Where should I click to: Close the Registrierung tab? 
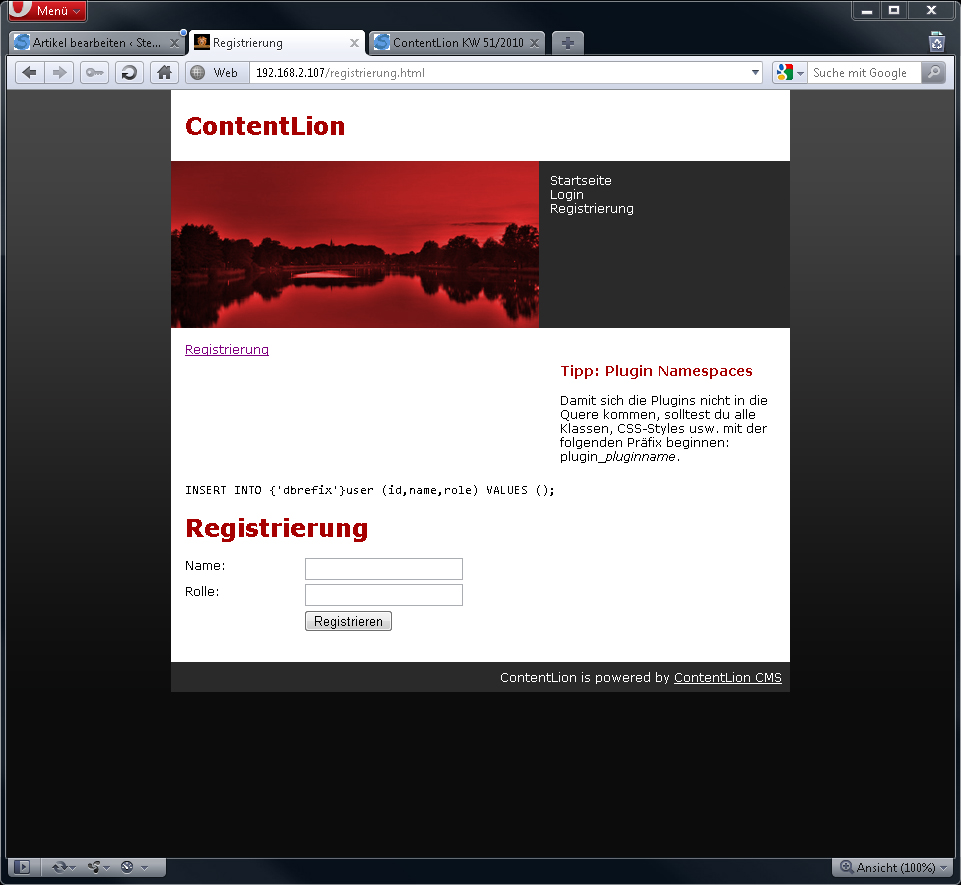(354, 43)
